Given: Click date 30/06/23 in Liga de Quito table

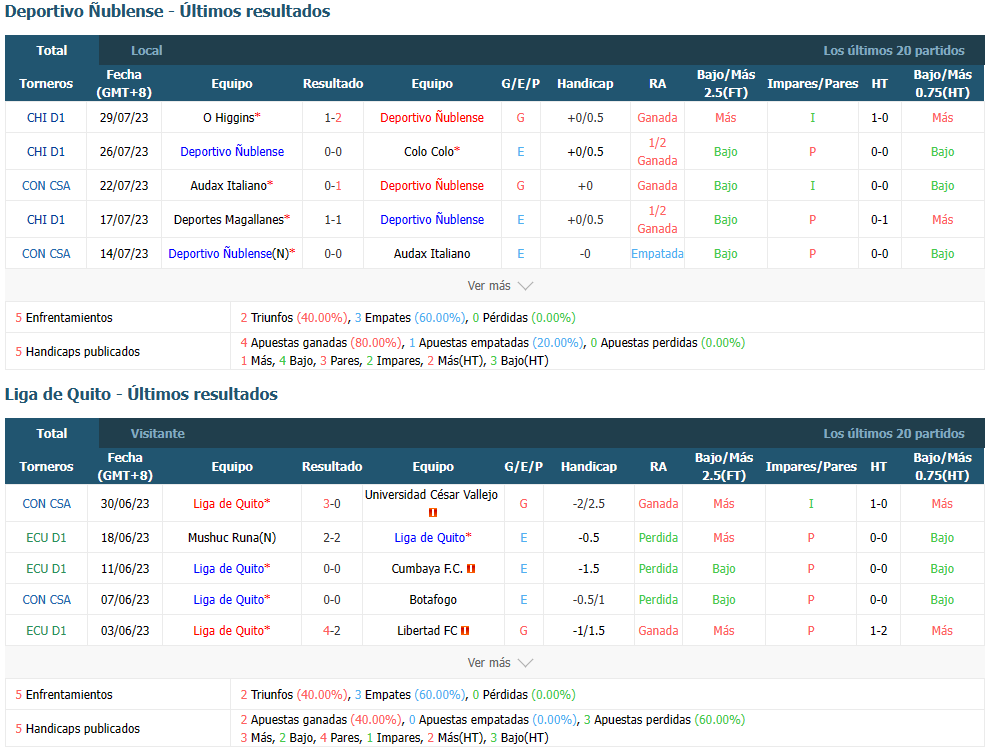Looking at the screenshot, I should 125,504.
